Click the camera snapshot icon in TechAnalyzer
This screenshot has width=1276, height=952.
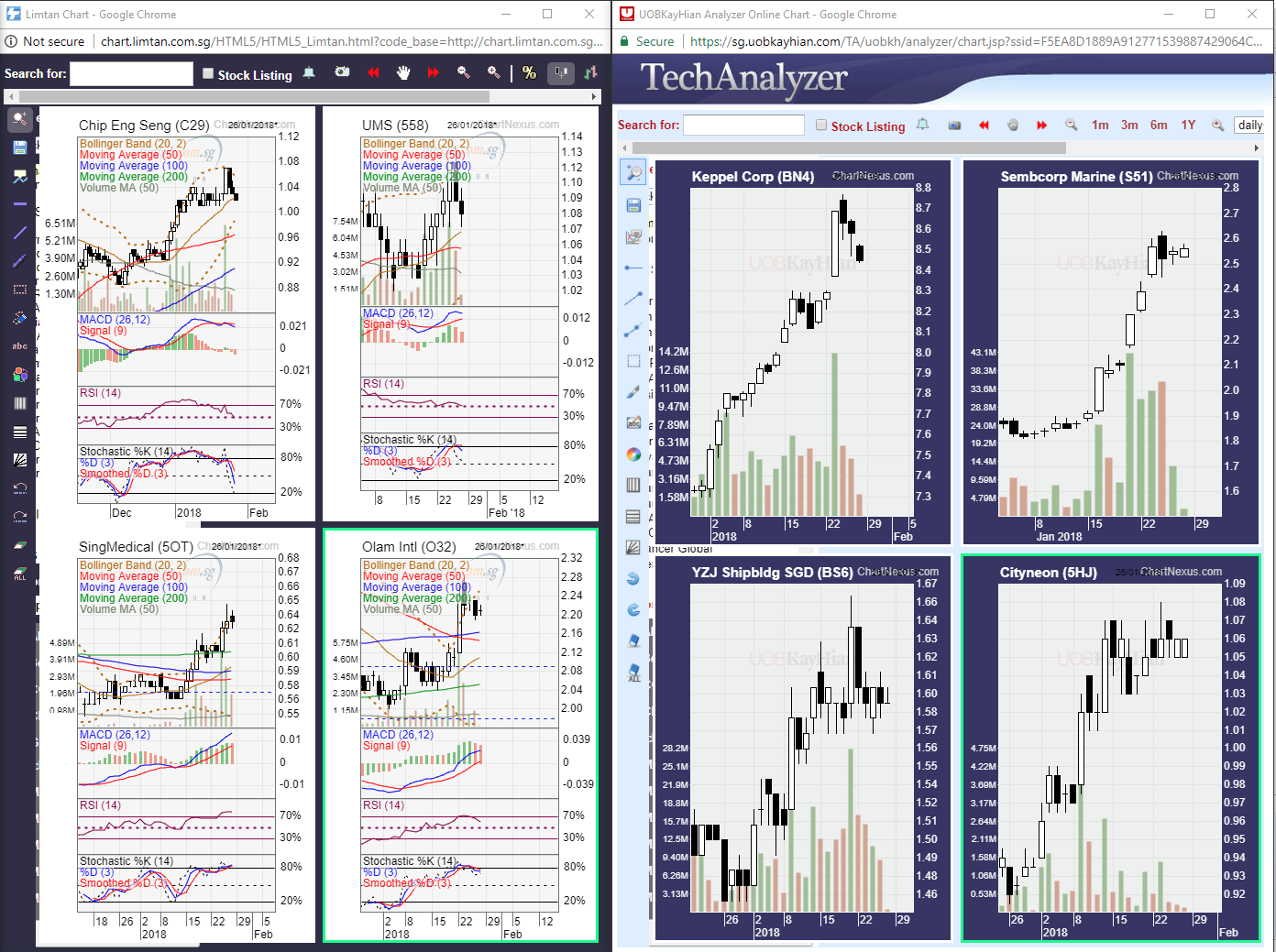(x=954, y=126)
